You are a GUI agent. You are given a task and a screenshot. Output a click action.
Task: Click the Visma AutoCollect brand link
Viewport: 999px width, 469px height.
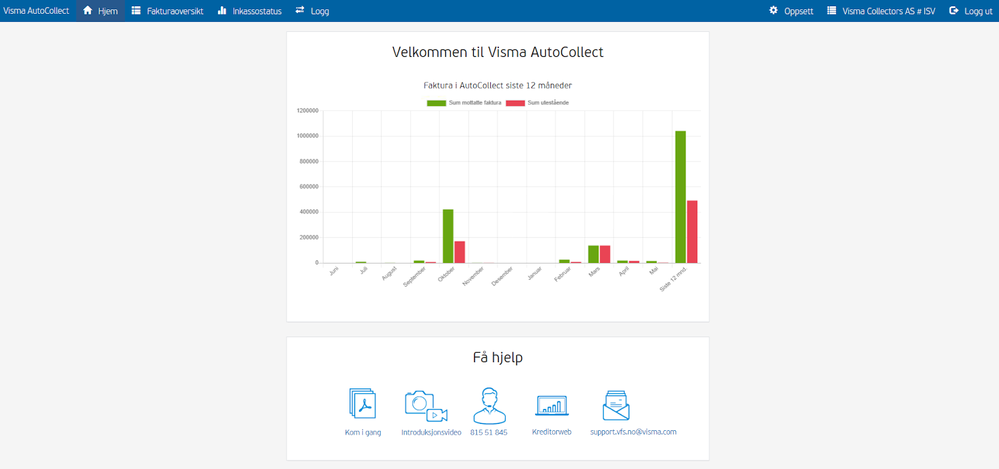[x=36, y=11]
